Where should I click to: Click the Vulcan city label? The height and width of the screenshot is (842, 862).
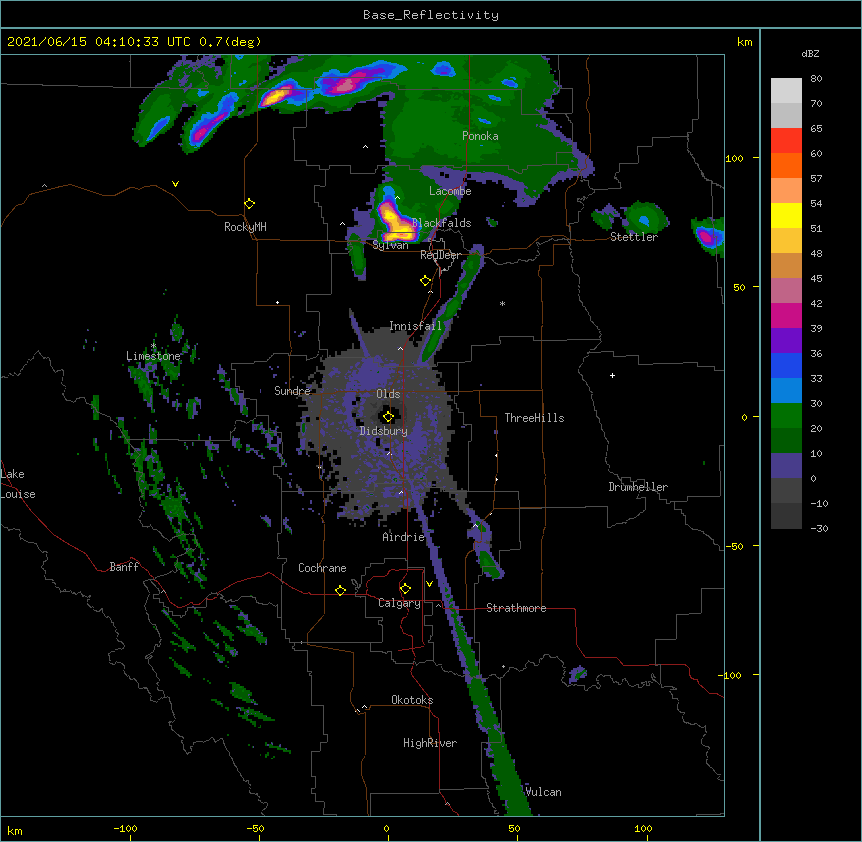coord(543,792)
